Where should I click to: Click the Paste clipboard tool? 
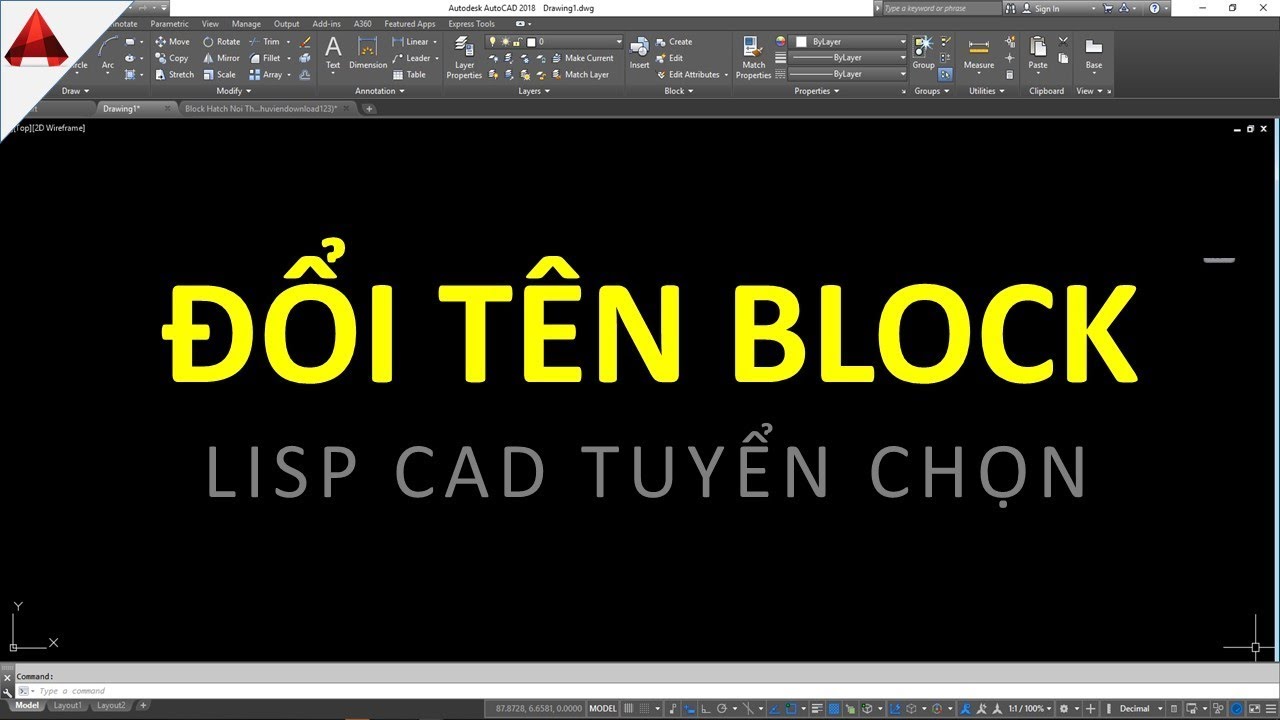(x=1038, y=54)
